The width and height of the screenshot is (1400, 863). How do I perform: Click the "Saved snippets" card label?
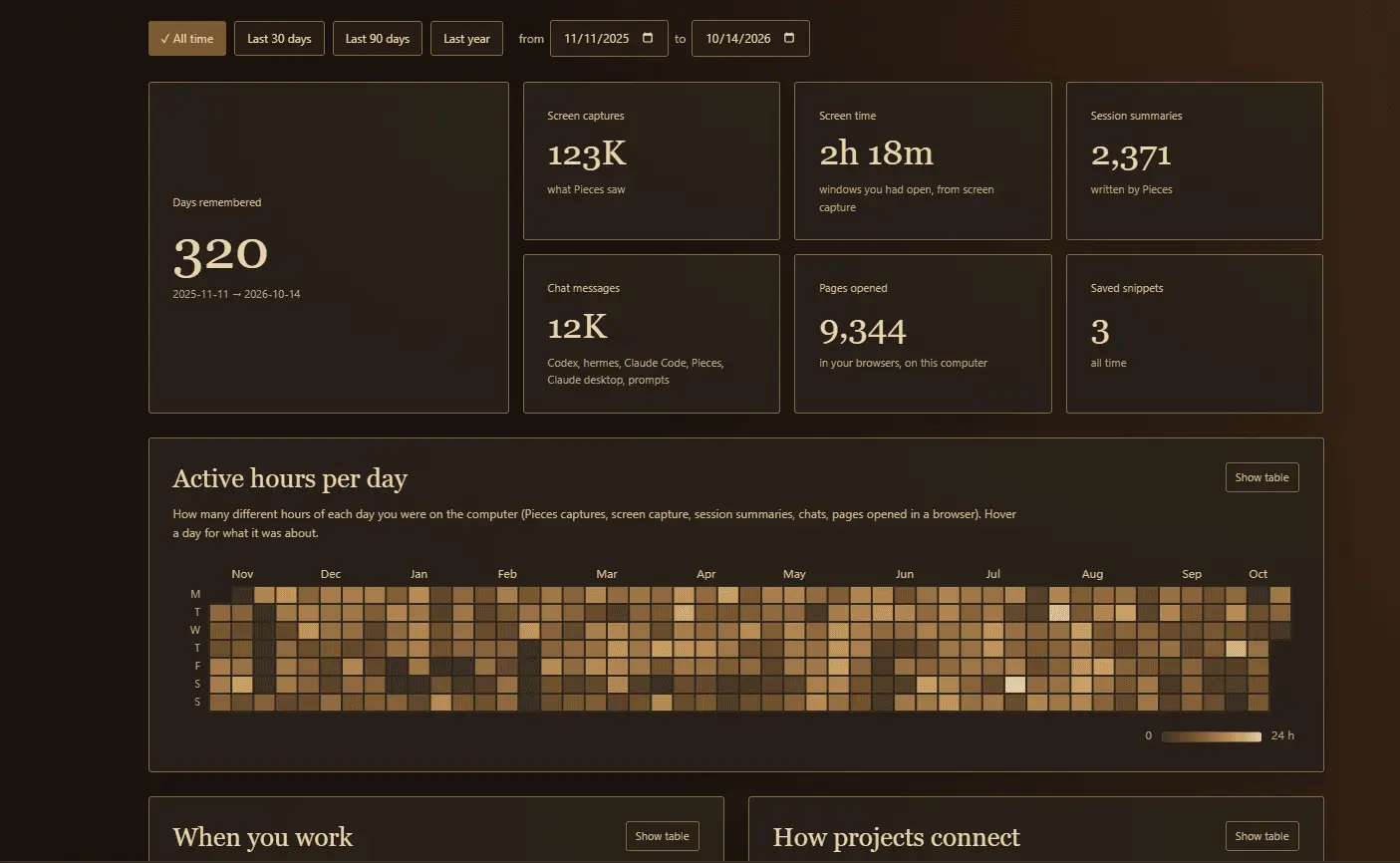1127,288
